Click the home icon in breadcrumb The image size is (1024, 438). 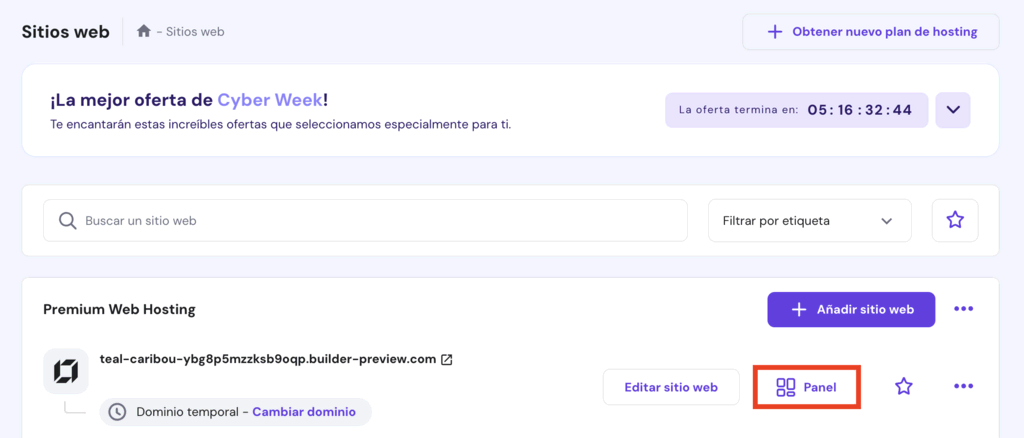tap(144, 31)
